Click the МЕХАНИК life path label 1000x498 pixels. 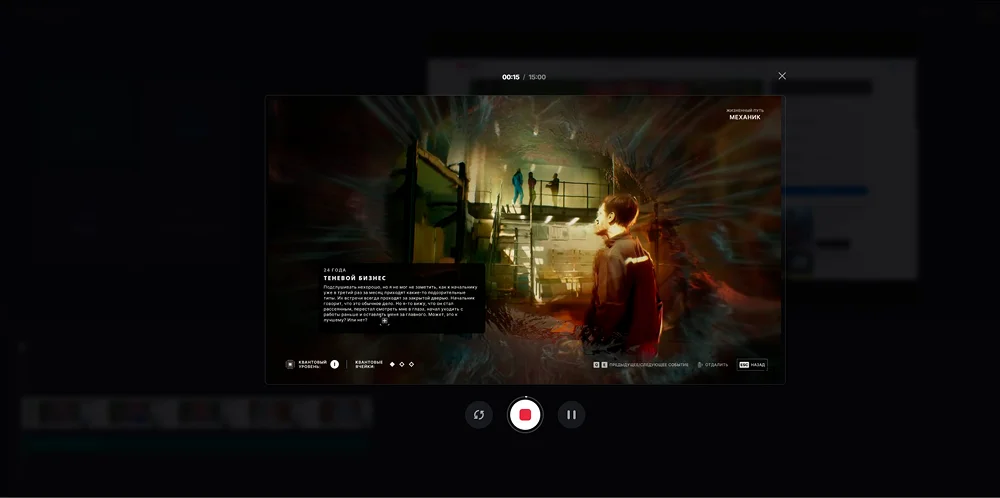(744, 117)
